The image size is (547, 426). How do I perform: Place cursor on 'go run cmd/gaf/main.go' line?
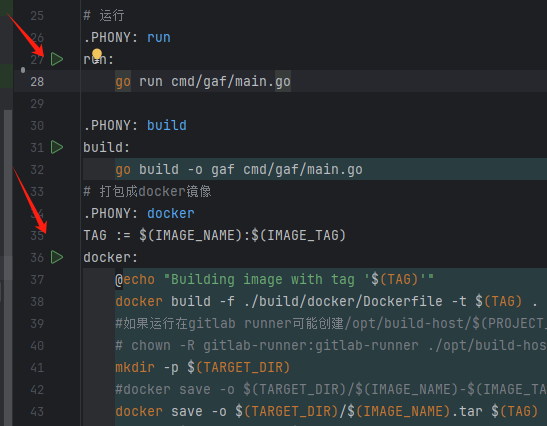(203, 82)
